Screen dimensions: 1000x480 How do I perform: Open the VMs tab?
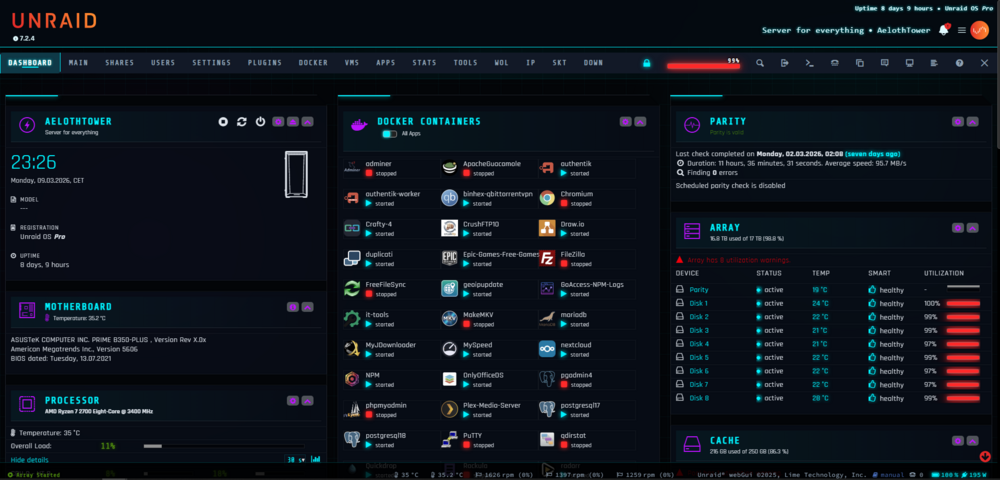[x=351, y=63]
